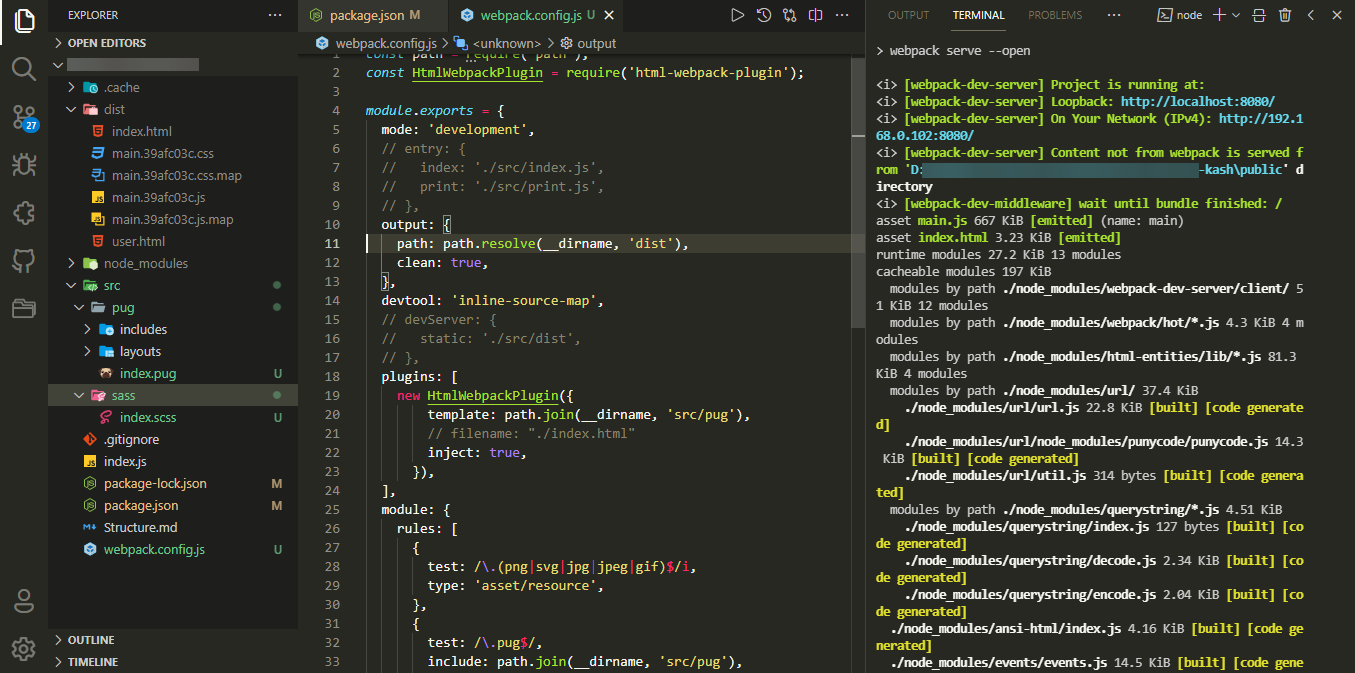Switch to the PROBLEMS panel tab
The width and height of the screenshot is (1355, 673).
click(1054, 15)
